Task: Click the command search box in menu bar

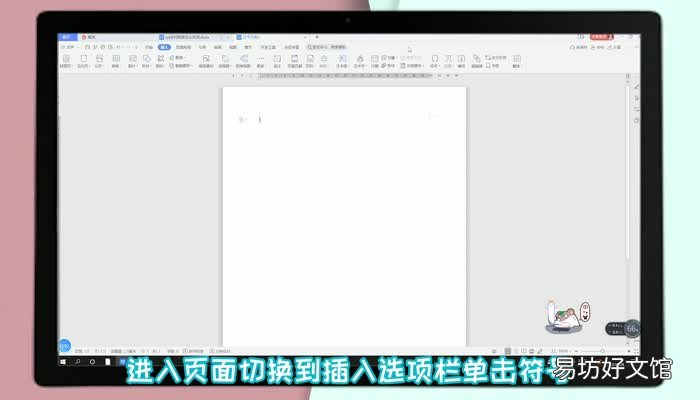Action: pyautogui.click(x=327, y=47)
